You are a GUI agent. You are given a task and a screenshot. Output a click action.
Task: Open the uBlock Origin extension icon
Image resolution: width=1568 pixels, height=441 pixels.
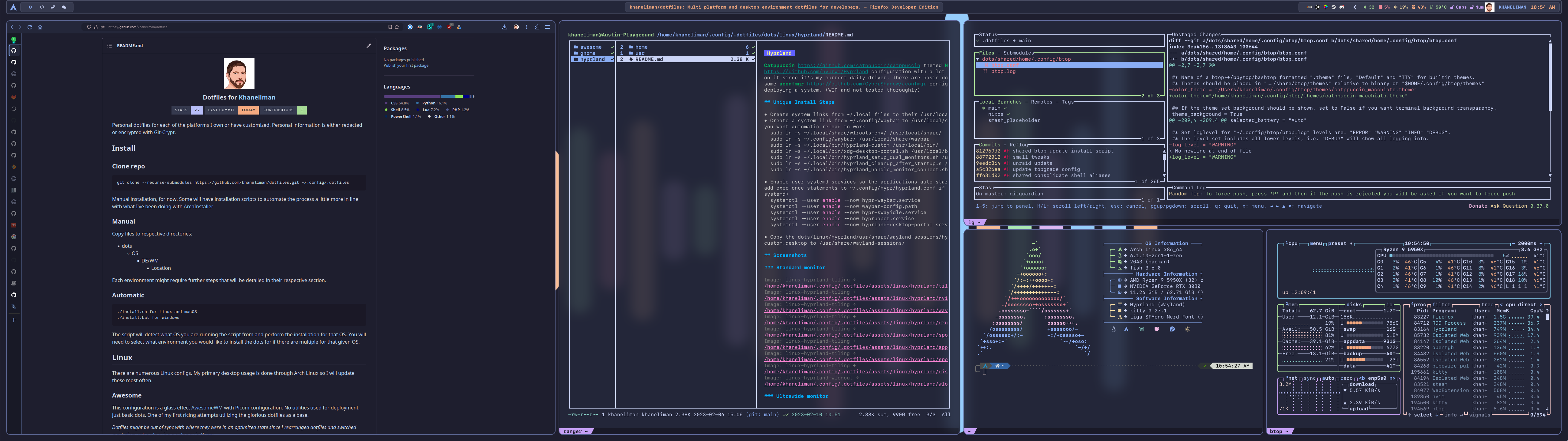click(449, 27)
